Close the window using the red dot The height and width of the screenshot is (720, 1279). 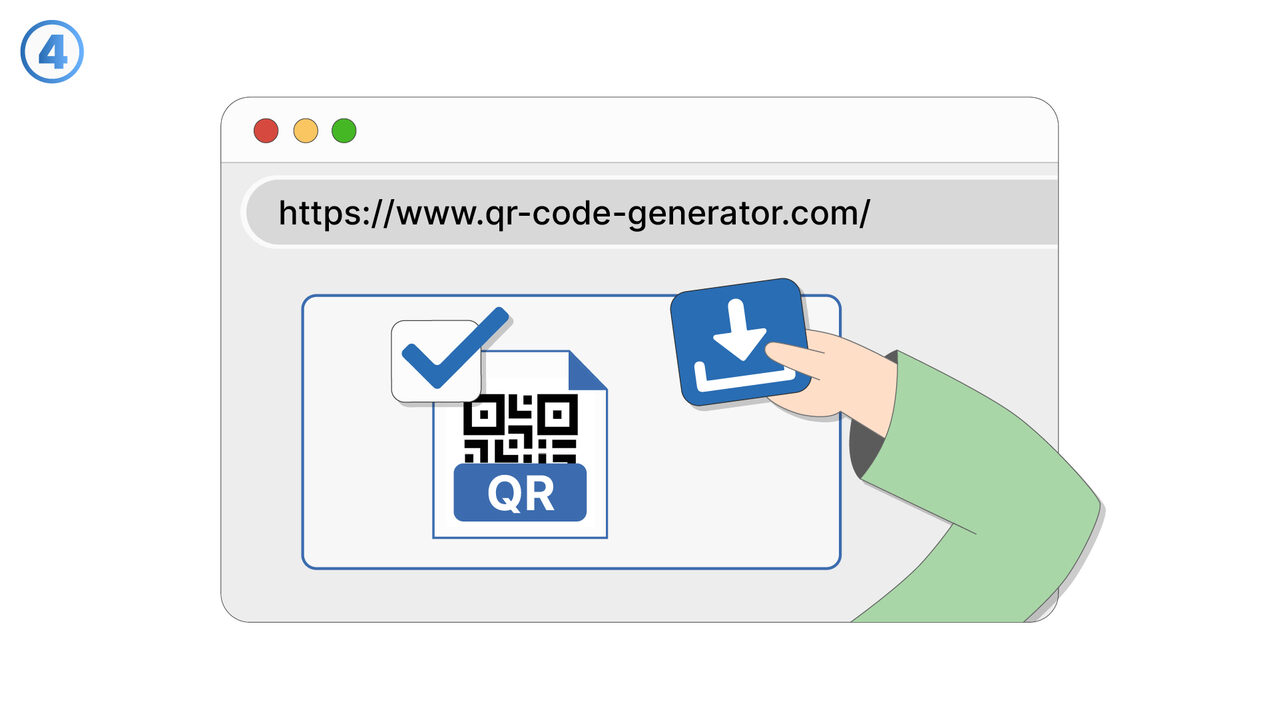tap(266, 131)
